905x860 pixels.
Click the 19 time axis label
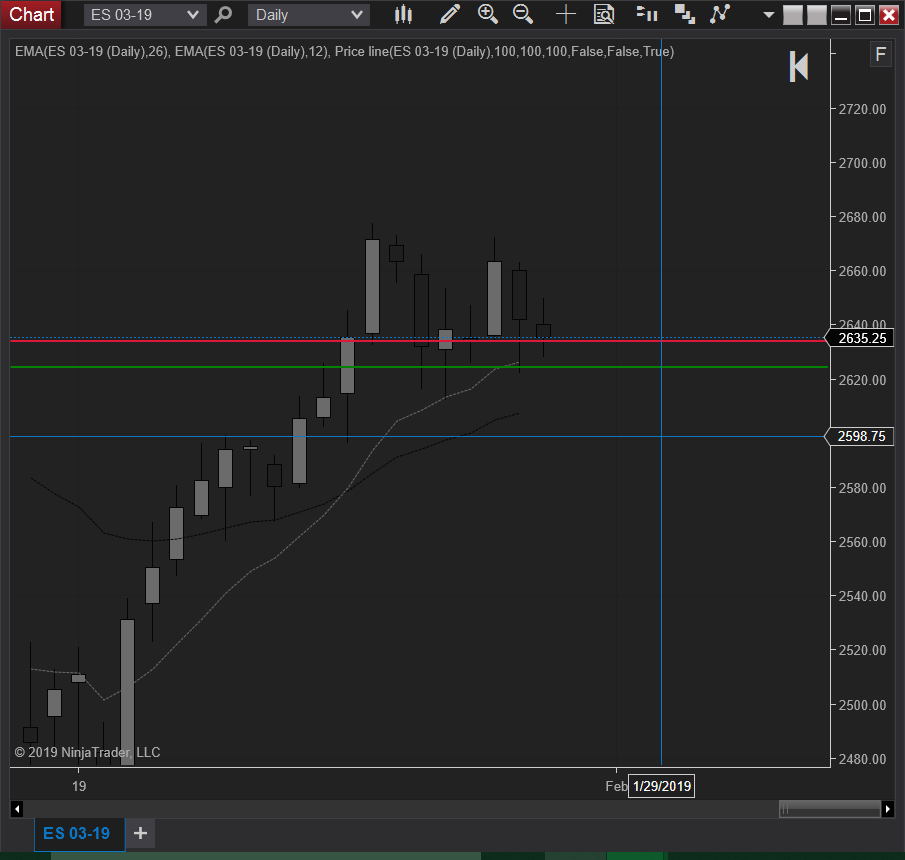click(79, 786)
